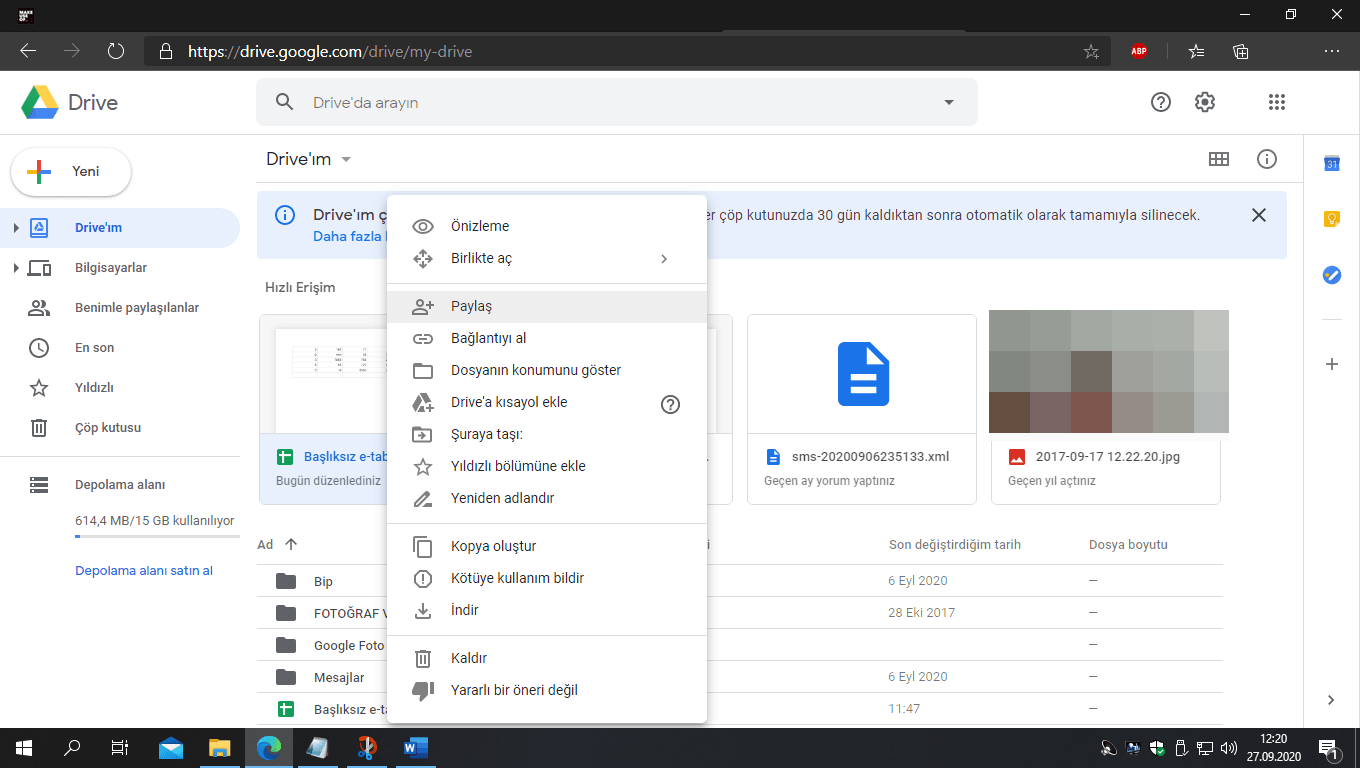
Task: Open Depolama alanı satın al link
Action: pyautogui.click(x=144, y=571)
